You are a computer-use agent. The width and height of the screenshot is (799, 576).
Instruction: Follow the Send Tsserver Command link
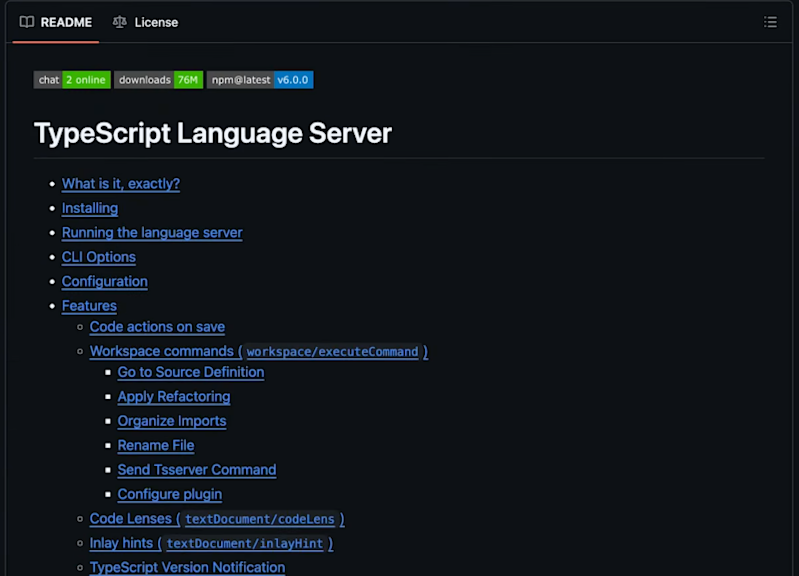(x=197, y=470)
